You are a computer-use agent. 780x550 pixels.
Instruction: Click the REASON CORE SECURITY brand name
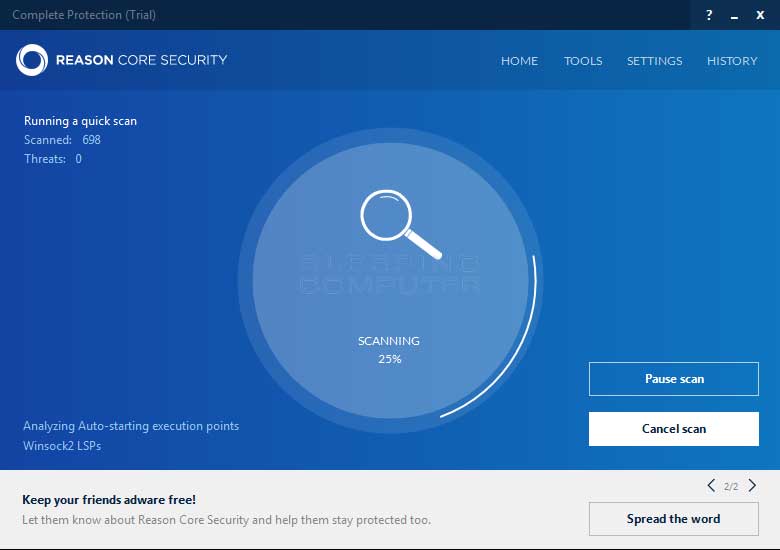tap(141, 60)
